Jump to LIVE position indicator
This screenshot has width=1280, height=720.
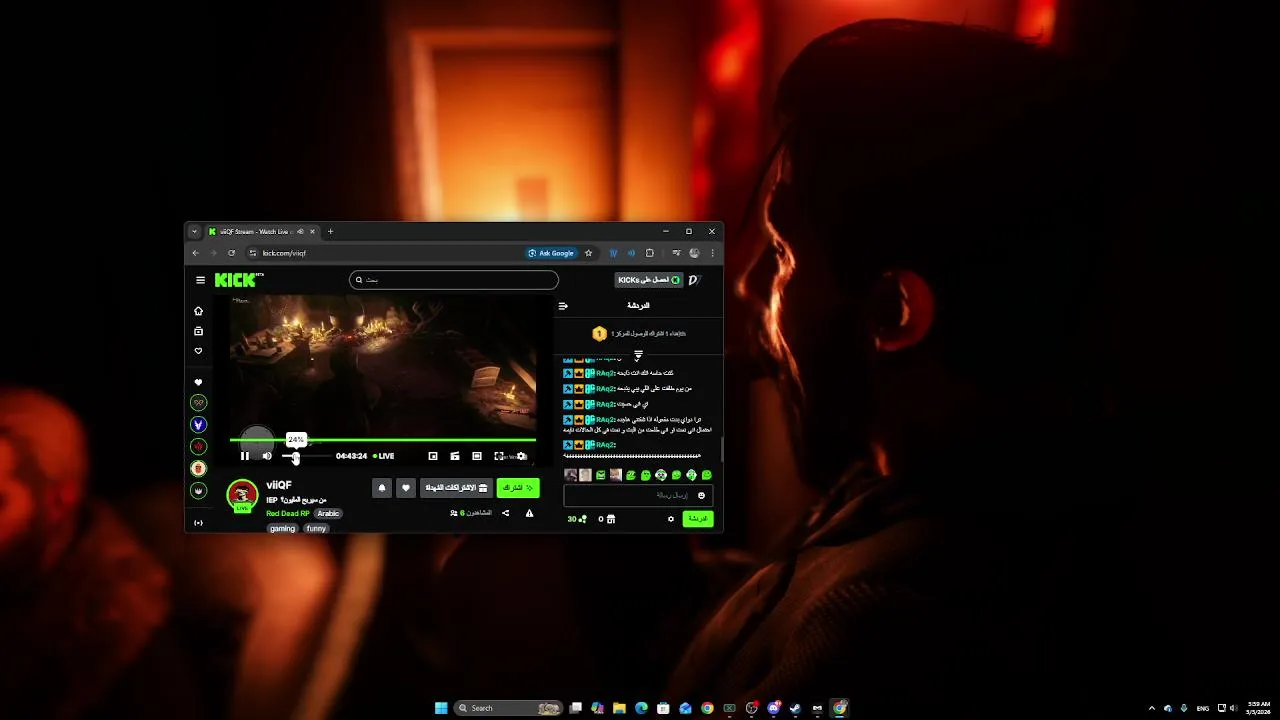(384, 456)
